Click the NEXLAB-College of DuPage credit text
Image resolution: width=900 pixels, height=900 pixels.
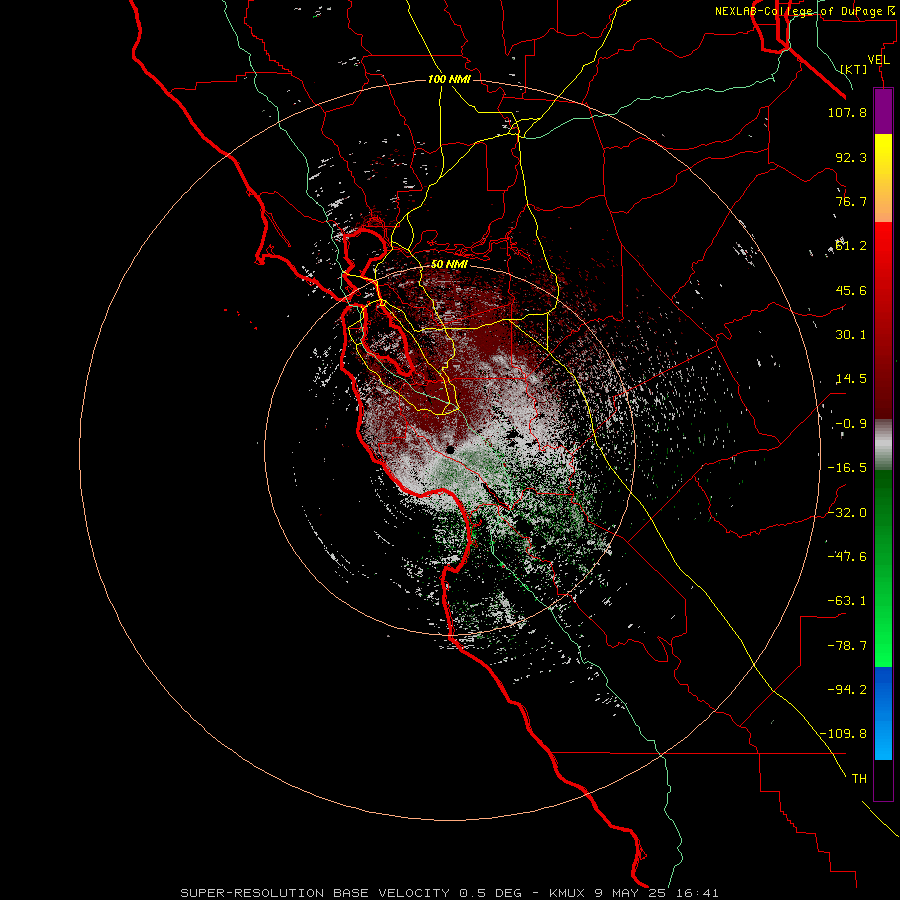[807, 11]
